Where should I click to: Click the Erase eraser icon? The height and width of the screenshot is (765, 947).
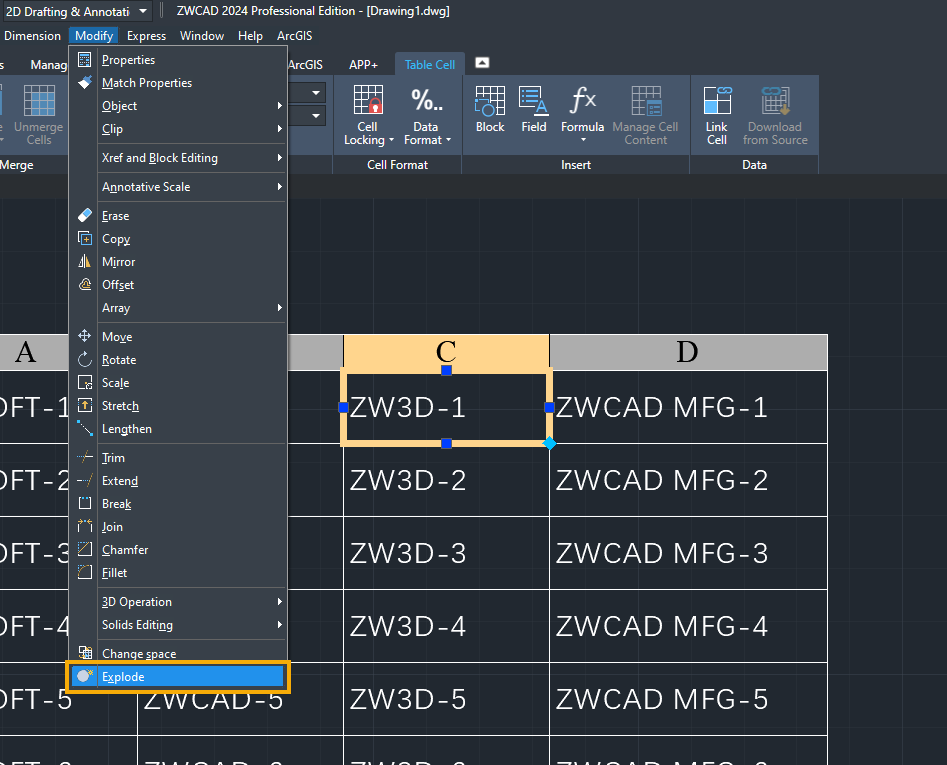click(x=85, y=216)
